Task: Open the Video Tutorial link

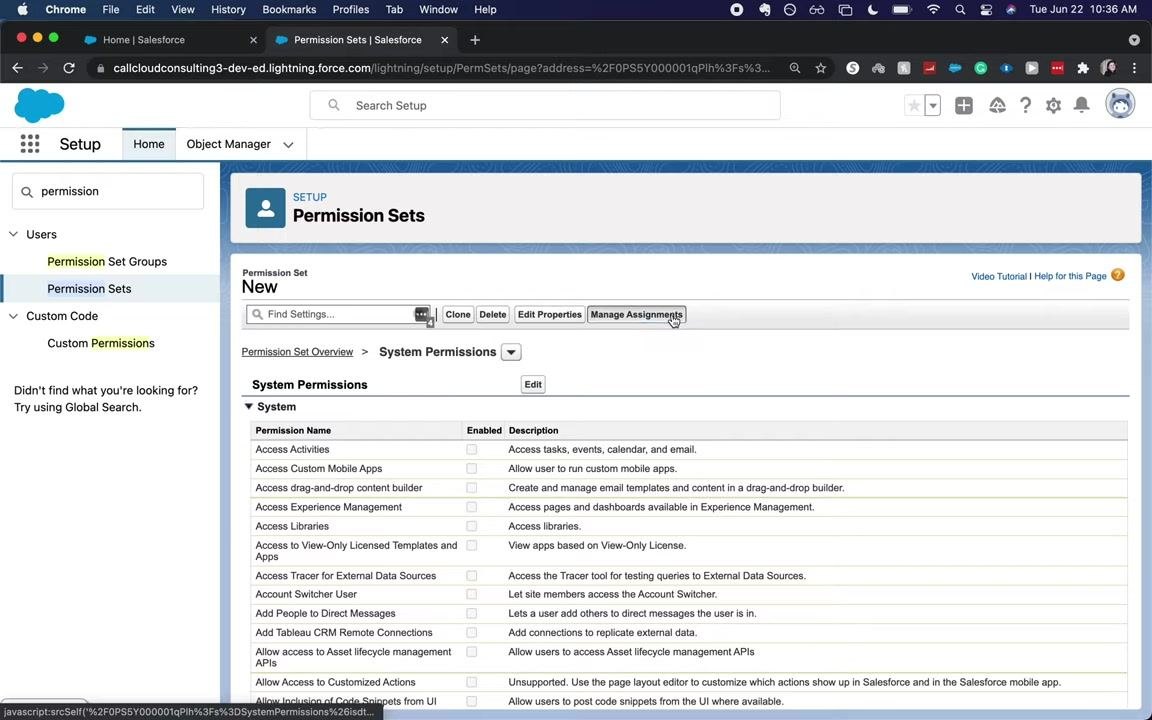Action: click(x=998, y=276)
